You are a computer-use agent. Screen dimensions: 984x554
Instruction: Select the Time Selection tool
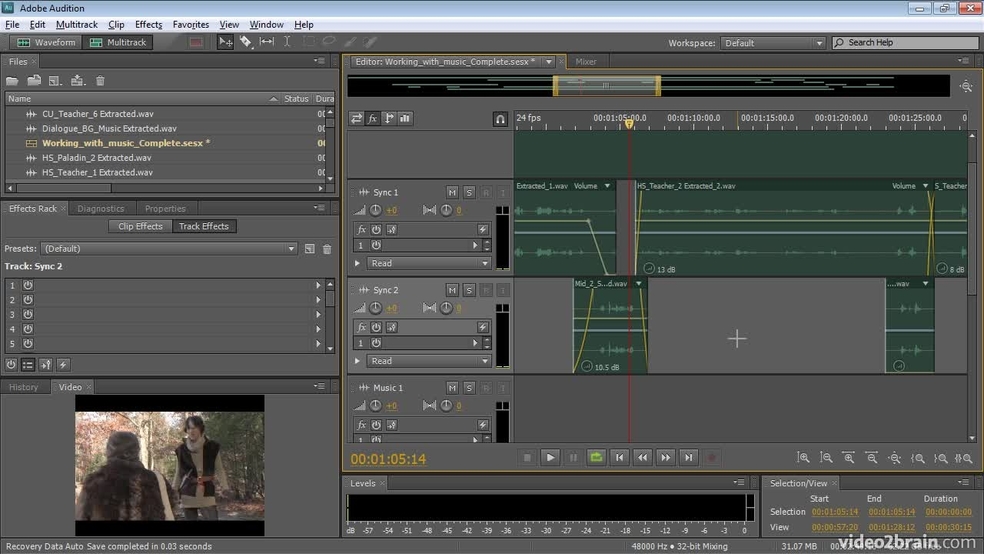pos(287,42)
